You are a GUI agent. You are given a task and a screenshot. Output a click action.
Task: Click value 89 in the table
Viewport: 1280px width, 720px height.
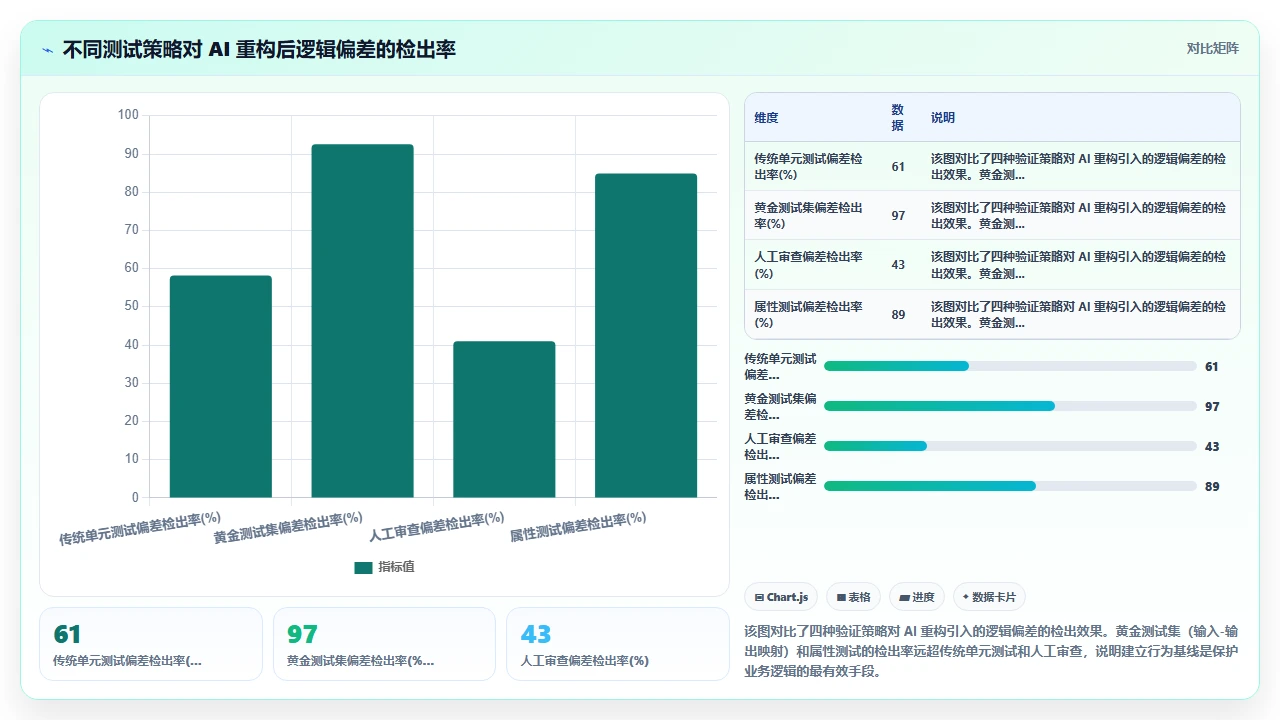pos(898,315)
